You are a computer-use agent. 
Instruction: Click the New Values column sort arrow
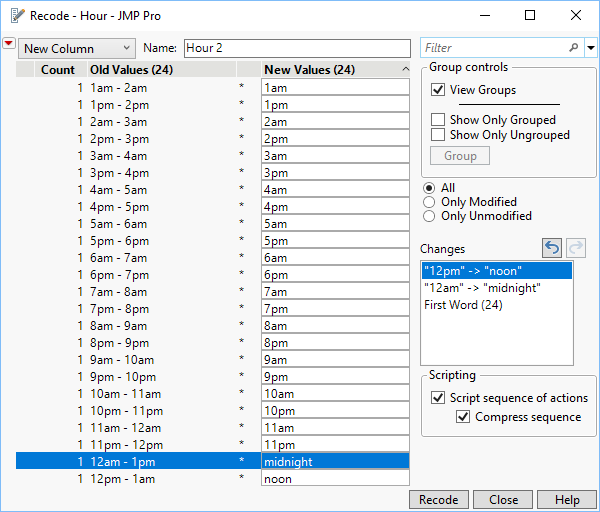pyautogui.click(x=404, y=70)
